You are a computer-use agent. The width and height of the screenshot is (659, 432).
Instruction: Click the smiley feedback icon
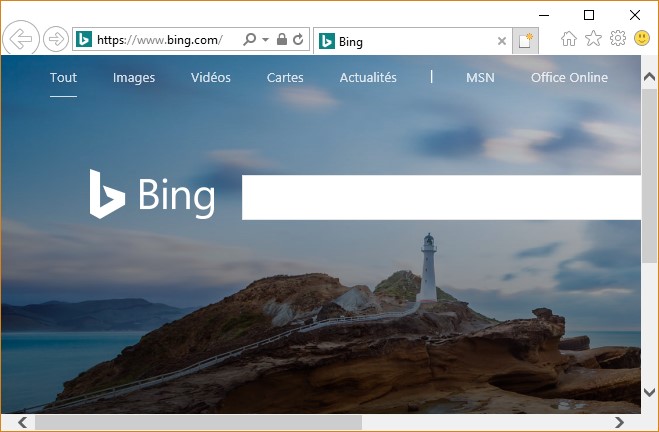642,39
